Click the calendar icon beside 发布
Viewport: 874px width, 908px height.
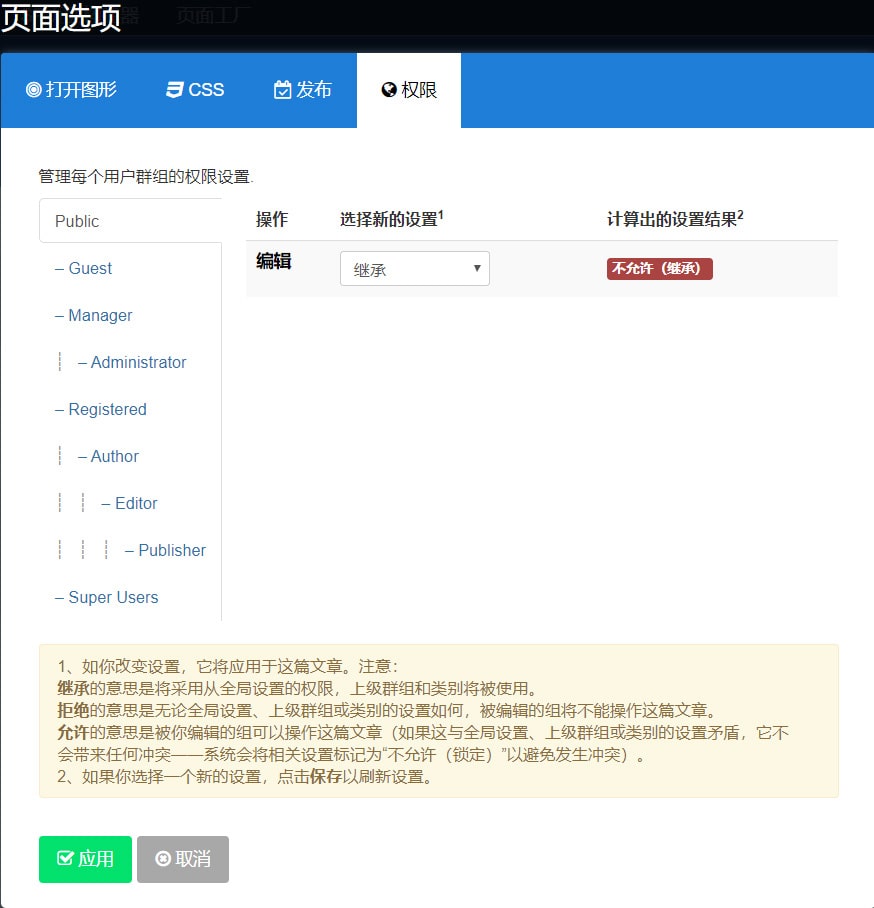[x=282, y=90]
